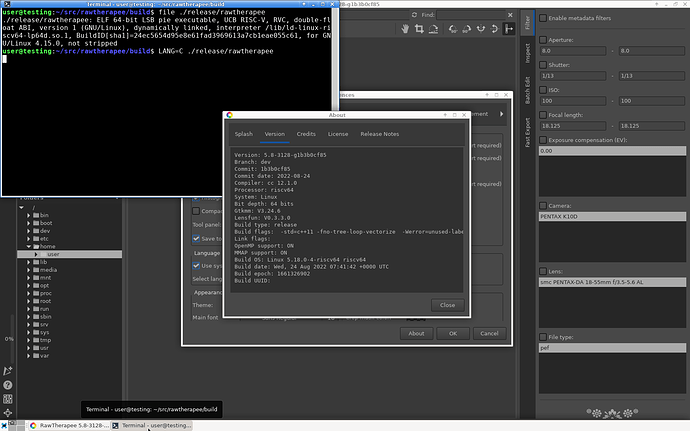The image size is (690, 431).
Task: Click the open folder icon for home
Action: click(36, 247)
